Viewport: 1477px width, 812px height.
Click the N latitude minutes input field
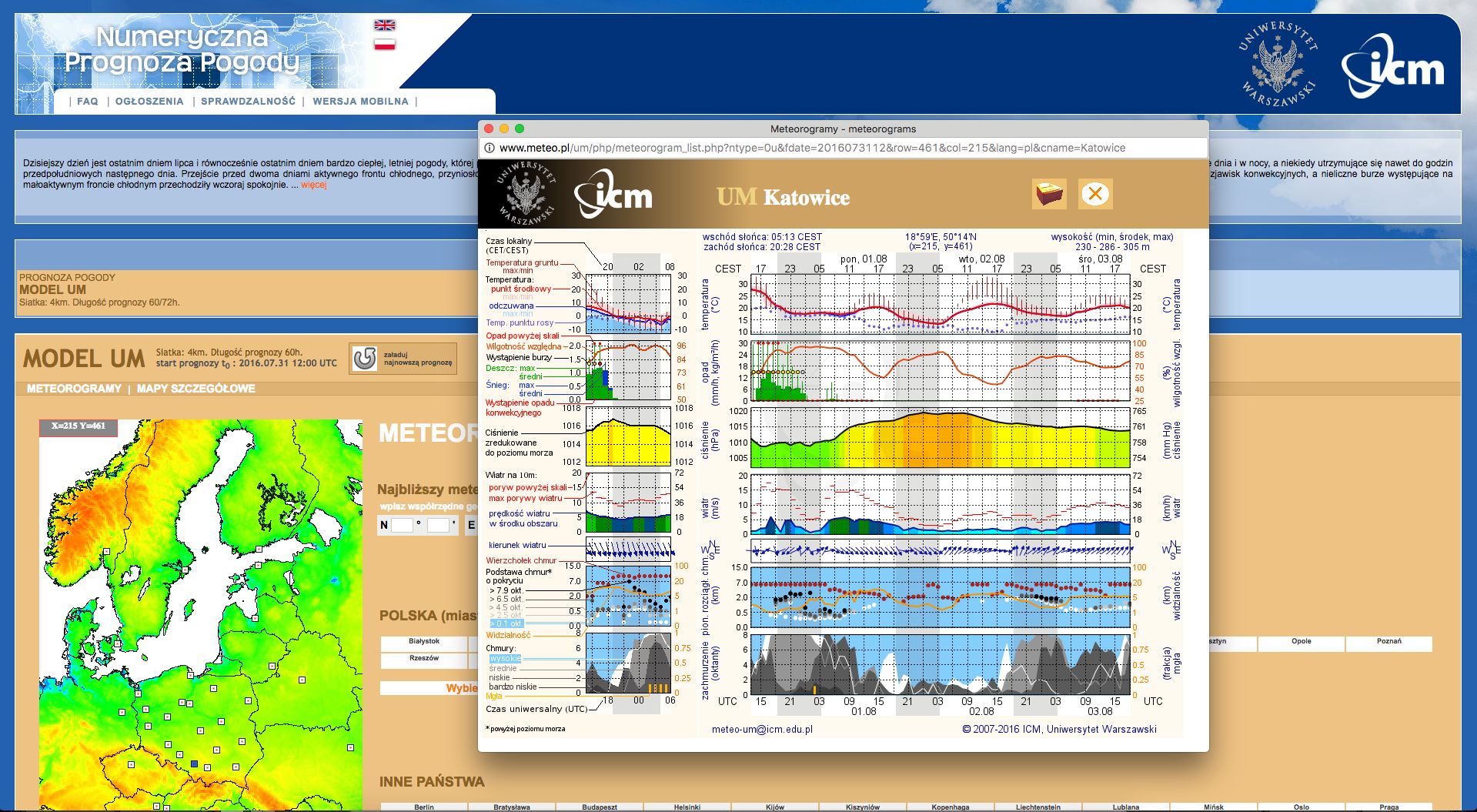click(x=438, y=525)
